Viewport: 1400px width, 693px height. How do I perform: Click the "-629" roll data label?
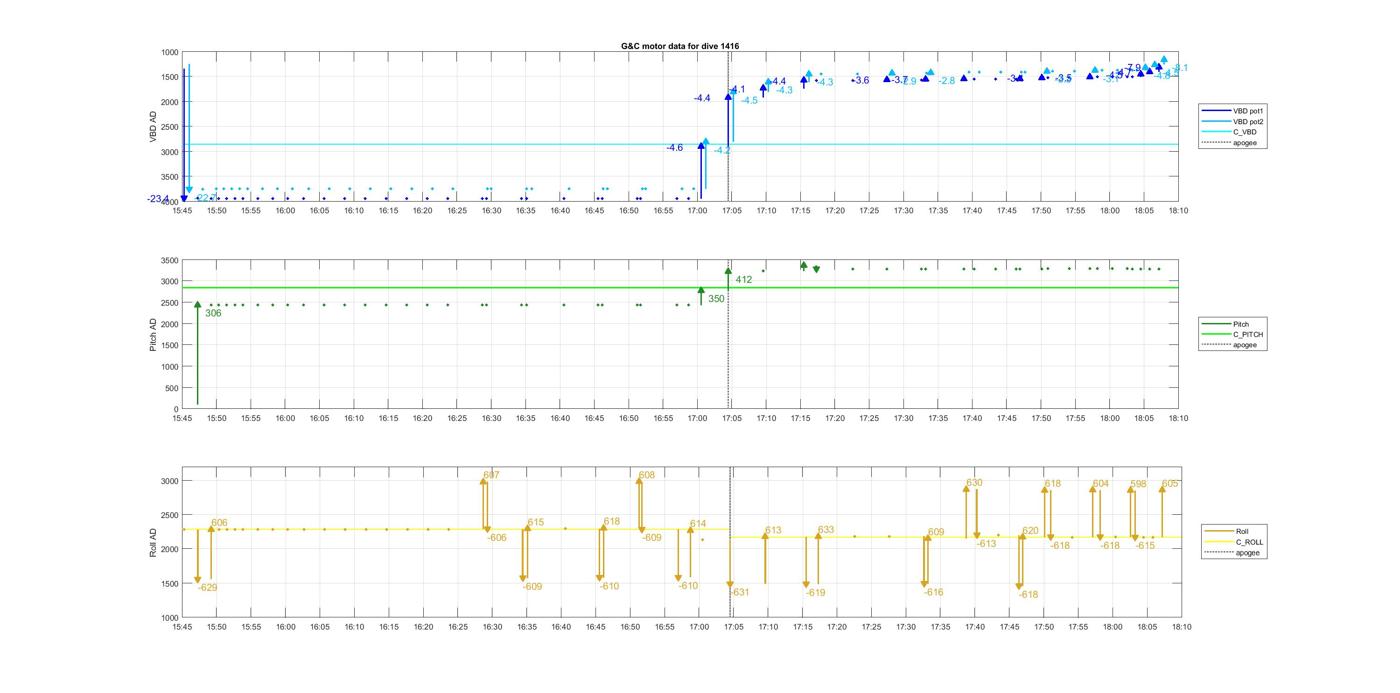[207, 587]
